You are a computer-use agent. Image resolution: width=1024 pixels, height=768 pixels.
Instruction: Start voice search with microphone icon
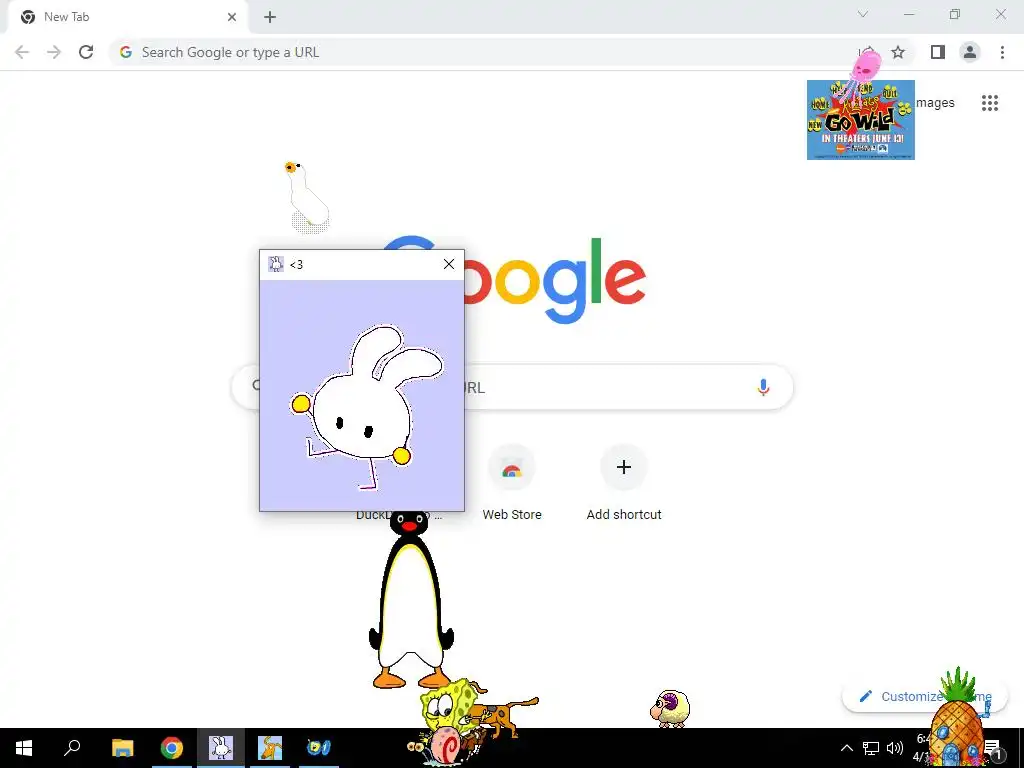point(763,387)
